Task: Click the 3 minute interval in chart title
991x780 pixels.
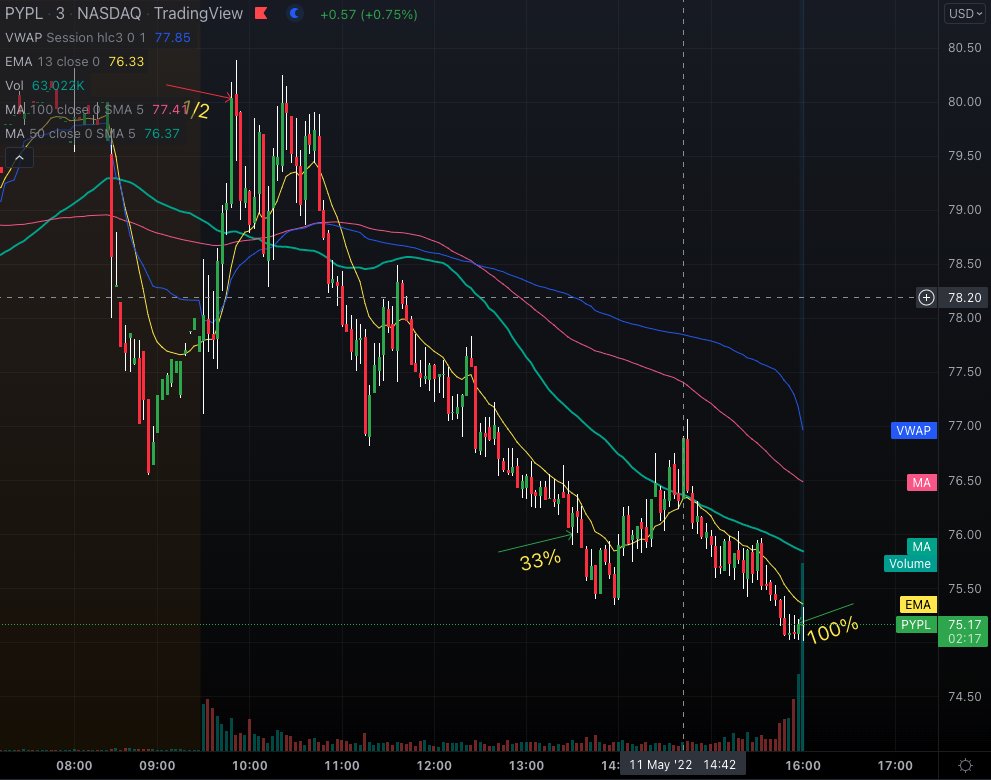Action: 60,13
